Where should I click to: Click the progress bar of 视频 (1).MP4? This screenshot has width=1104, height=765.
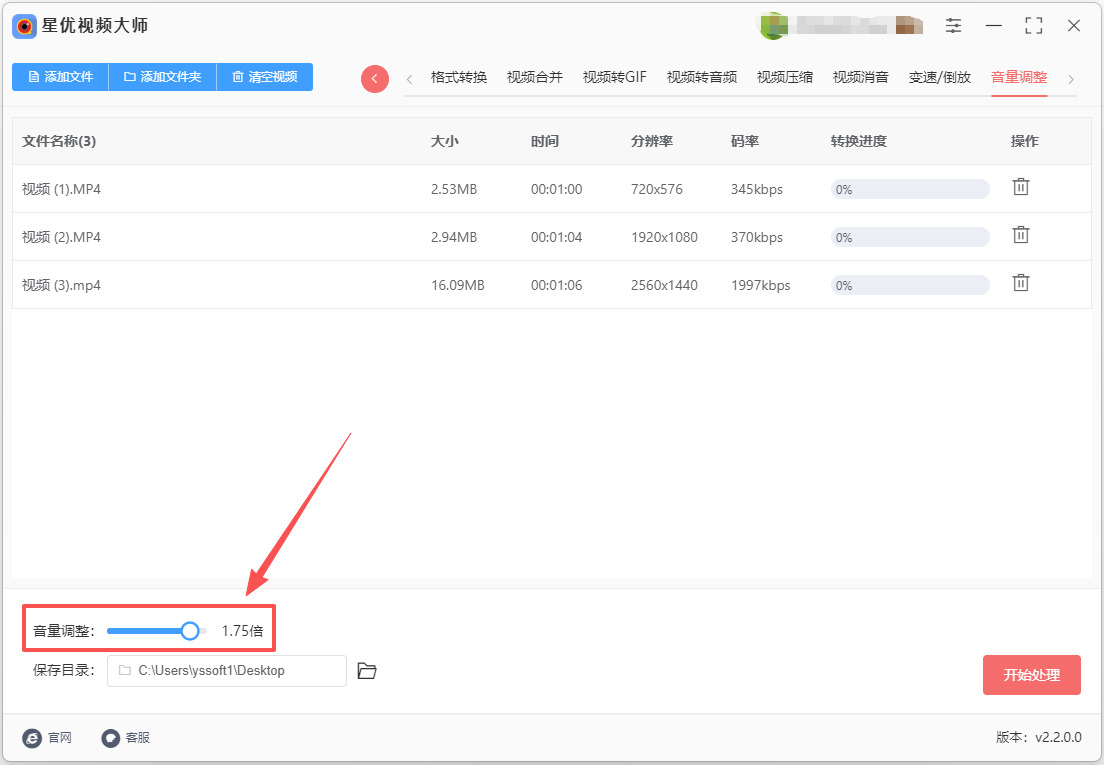click(x=910, y=189)
